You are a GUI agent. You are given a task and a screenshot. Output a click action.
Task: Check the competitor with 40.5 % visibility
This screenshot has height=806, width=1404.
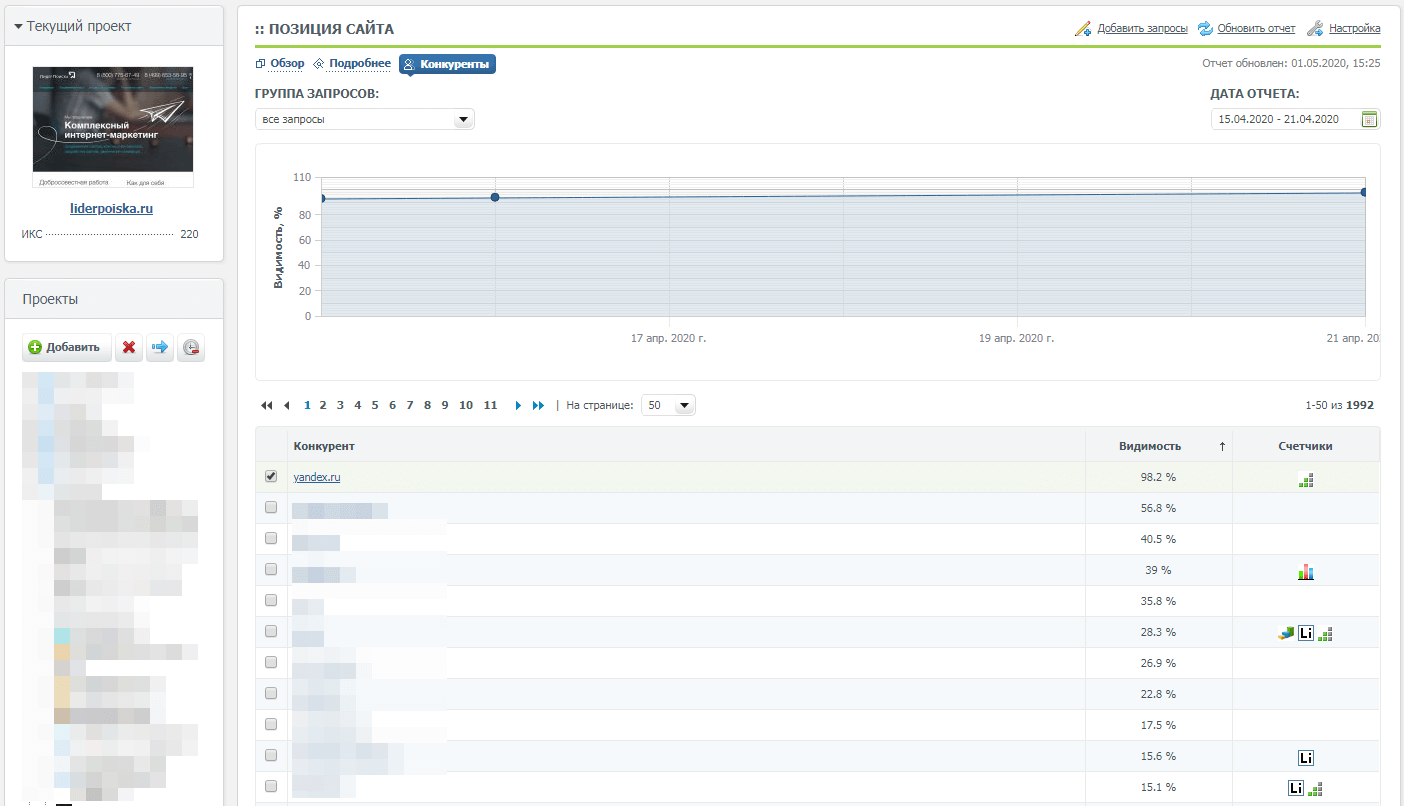pyautogui.click(x=271, y=538)
